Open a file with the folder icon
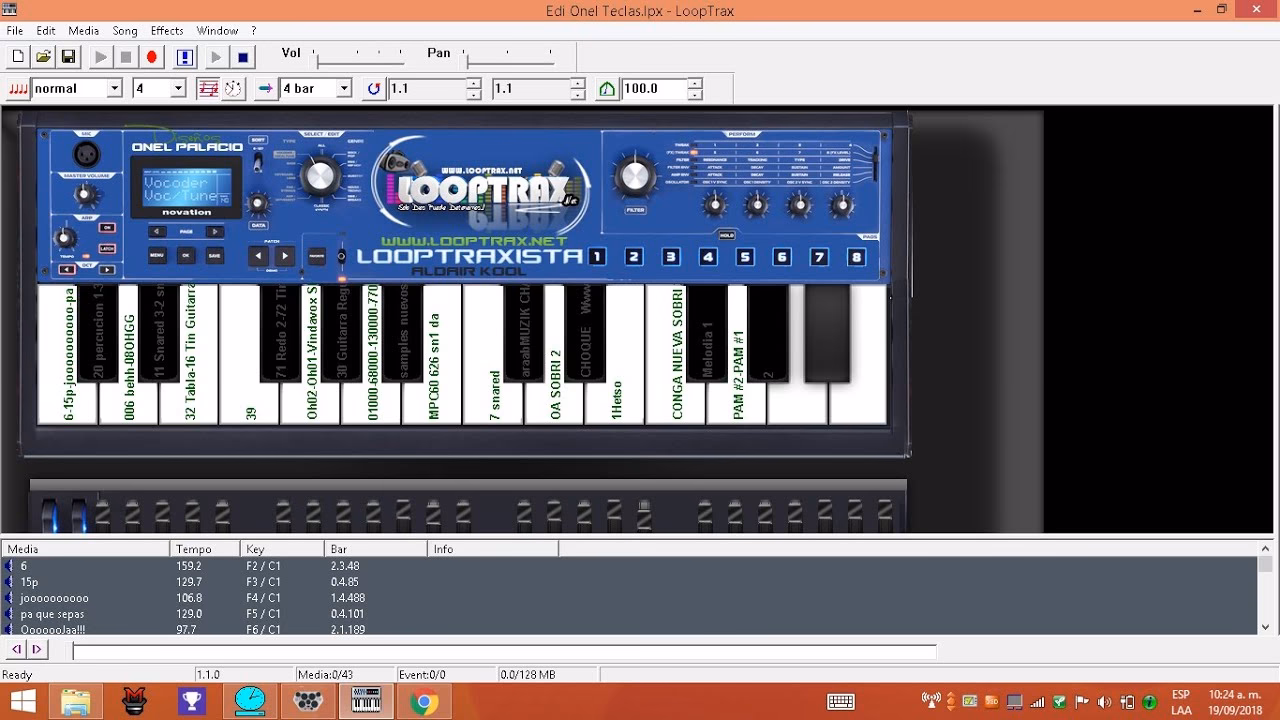Viewport: 1280px width, 720px height. tap(43, 57)
